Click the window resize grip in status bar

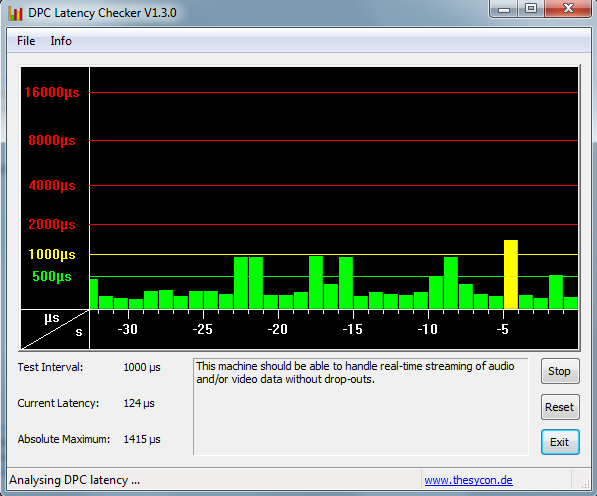pyautogui.click(x=584, y=483)
